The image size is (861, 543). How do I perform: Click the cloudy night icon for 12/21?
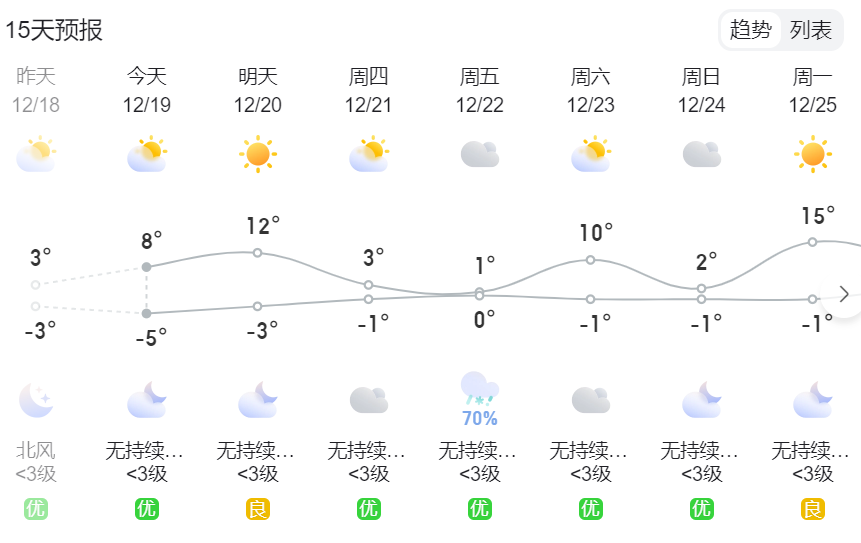[368, 400]
